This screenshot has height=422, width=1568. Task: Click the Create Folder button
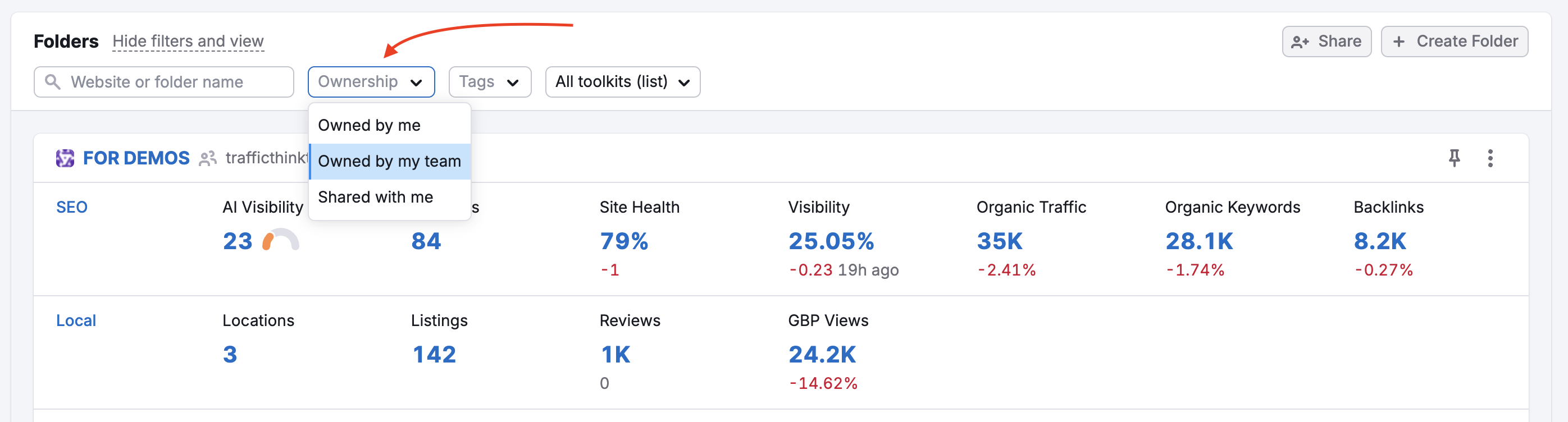1454,42
